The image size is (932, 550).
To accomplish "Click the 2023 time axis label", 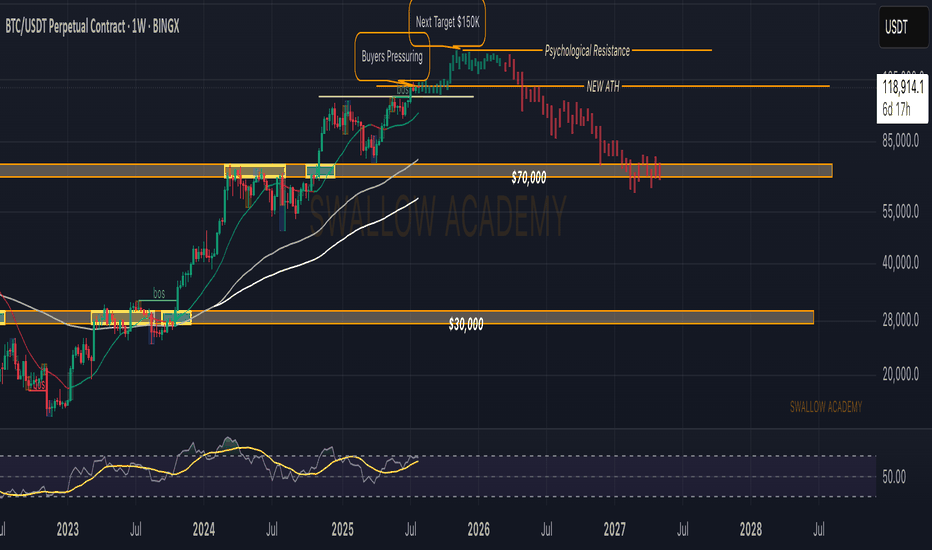I will point(67,529).
